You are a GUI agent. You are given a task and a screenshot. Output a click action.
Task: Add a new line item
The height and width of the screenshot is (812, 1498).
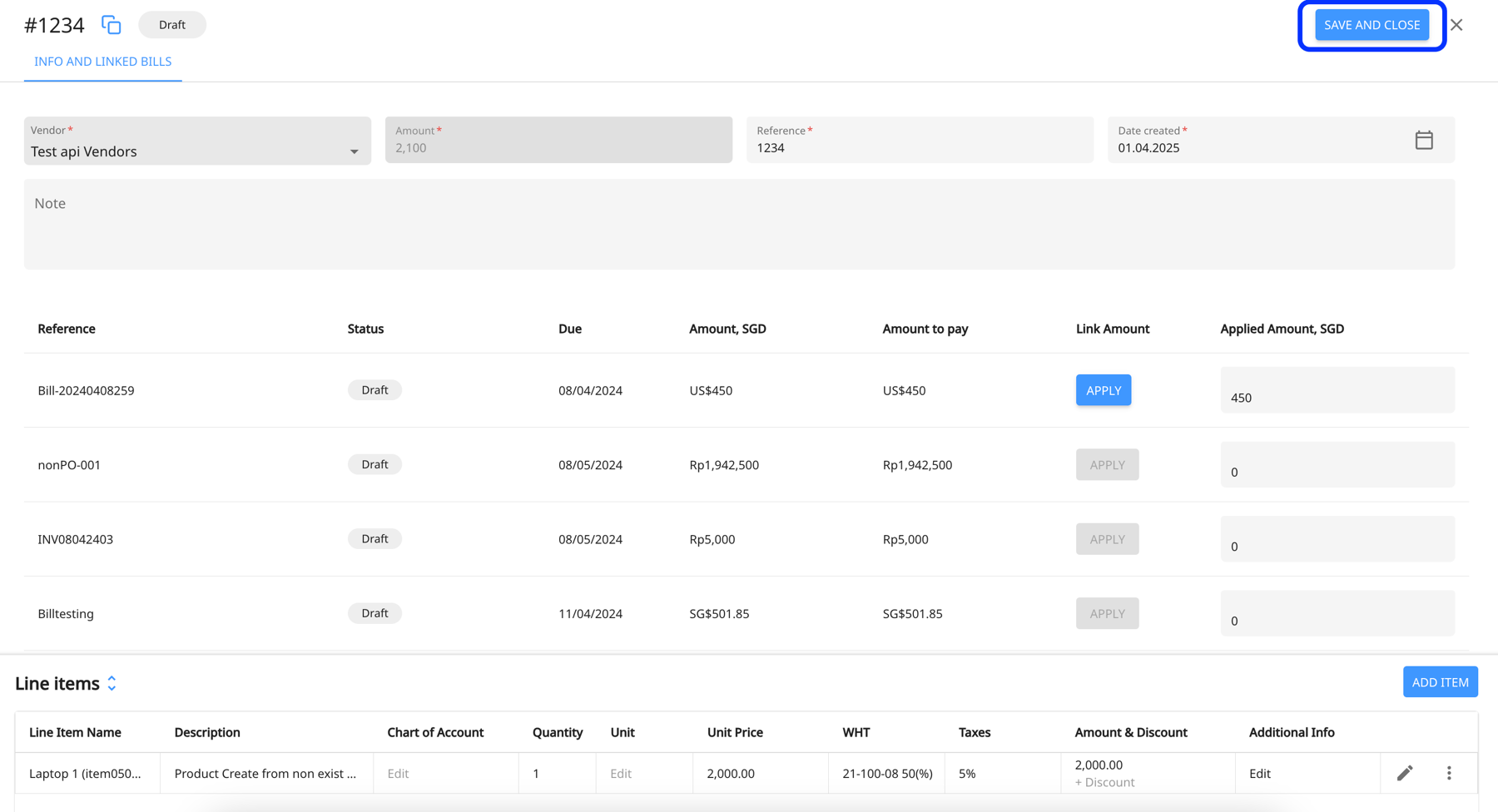(x=1440, y=682)
